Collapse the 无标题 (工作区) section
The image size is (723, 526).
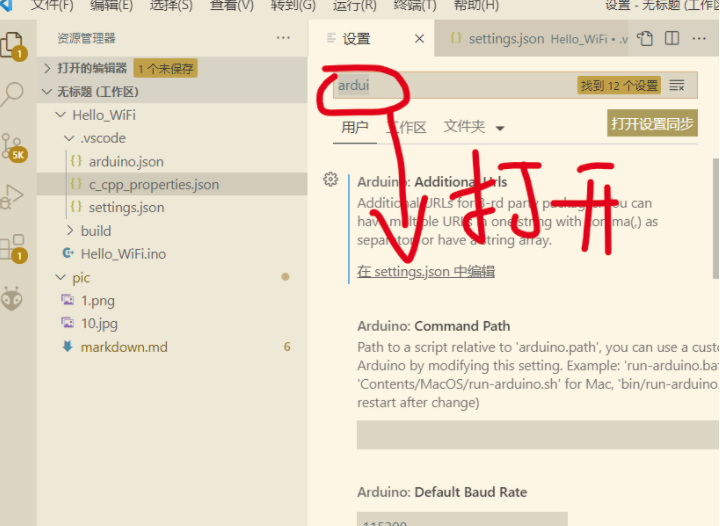47,92
